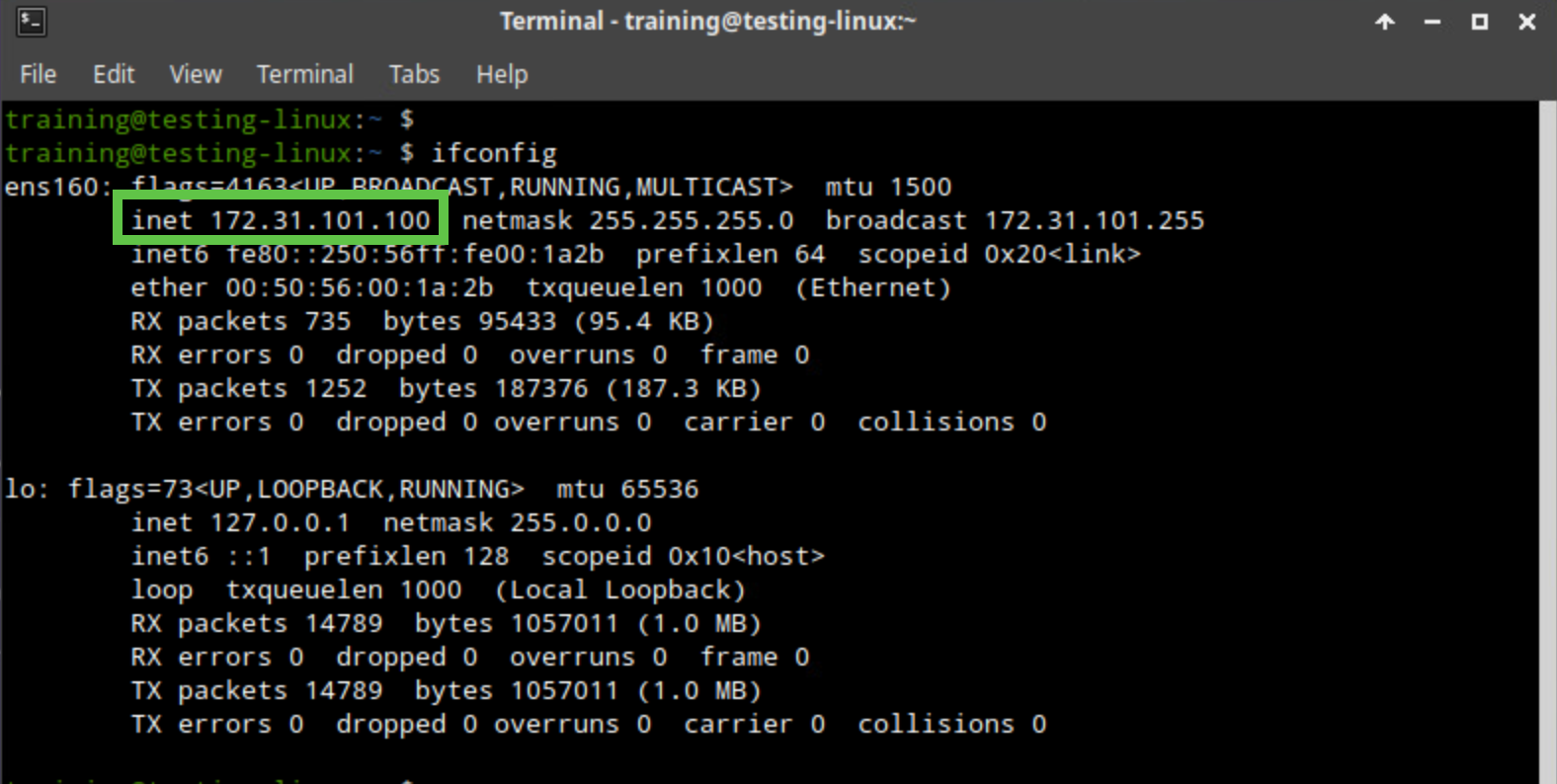Open the View menu

[x=196, y=74]
